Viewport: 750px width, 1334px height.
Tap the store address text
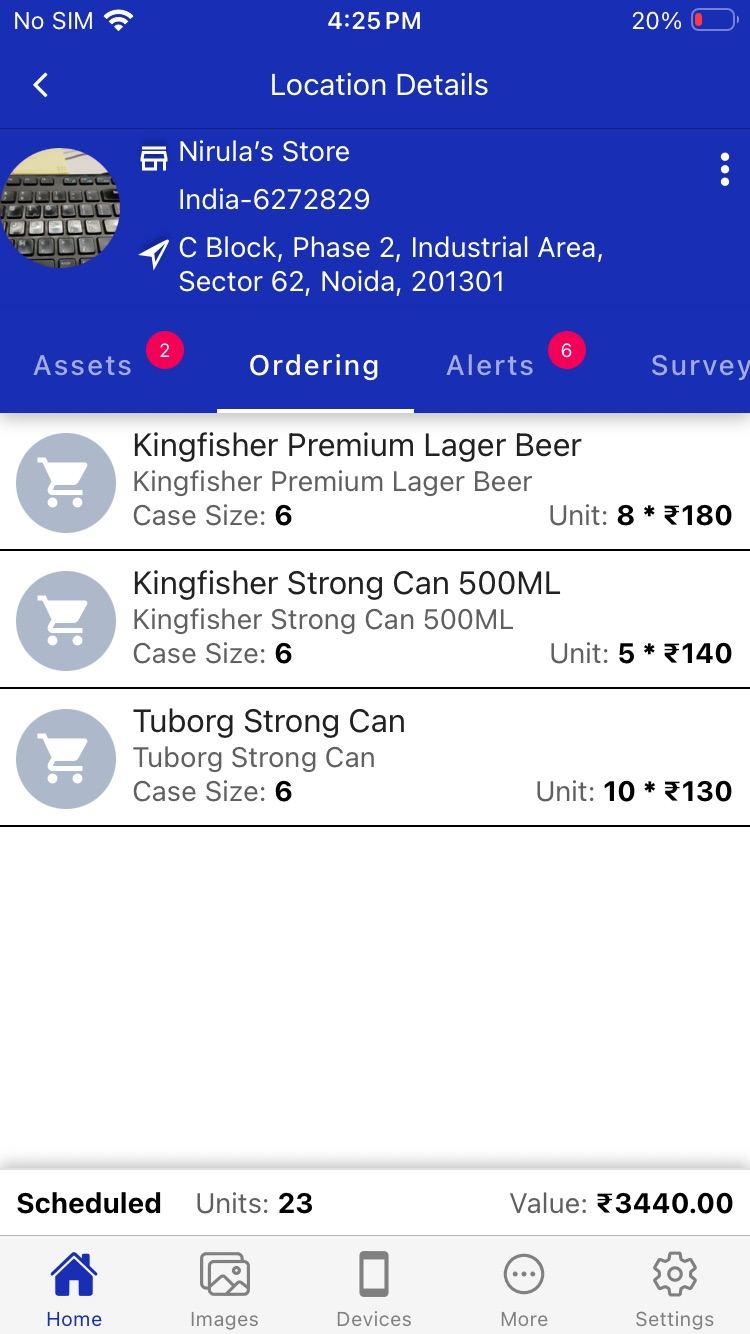coord(390,264)
